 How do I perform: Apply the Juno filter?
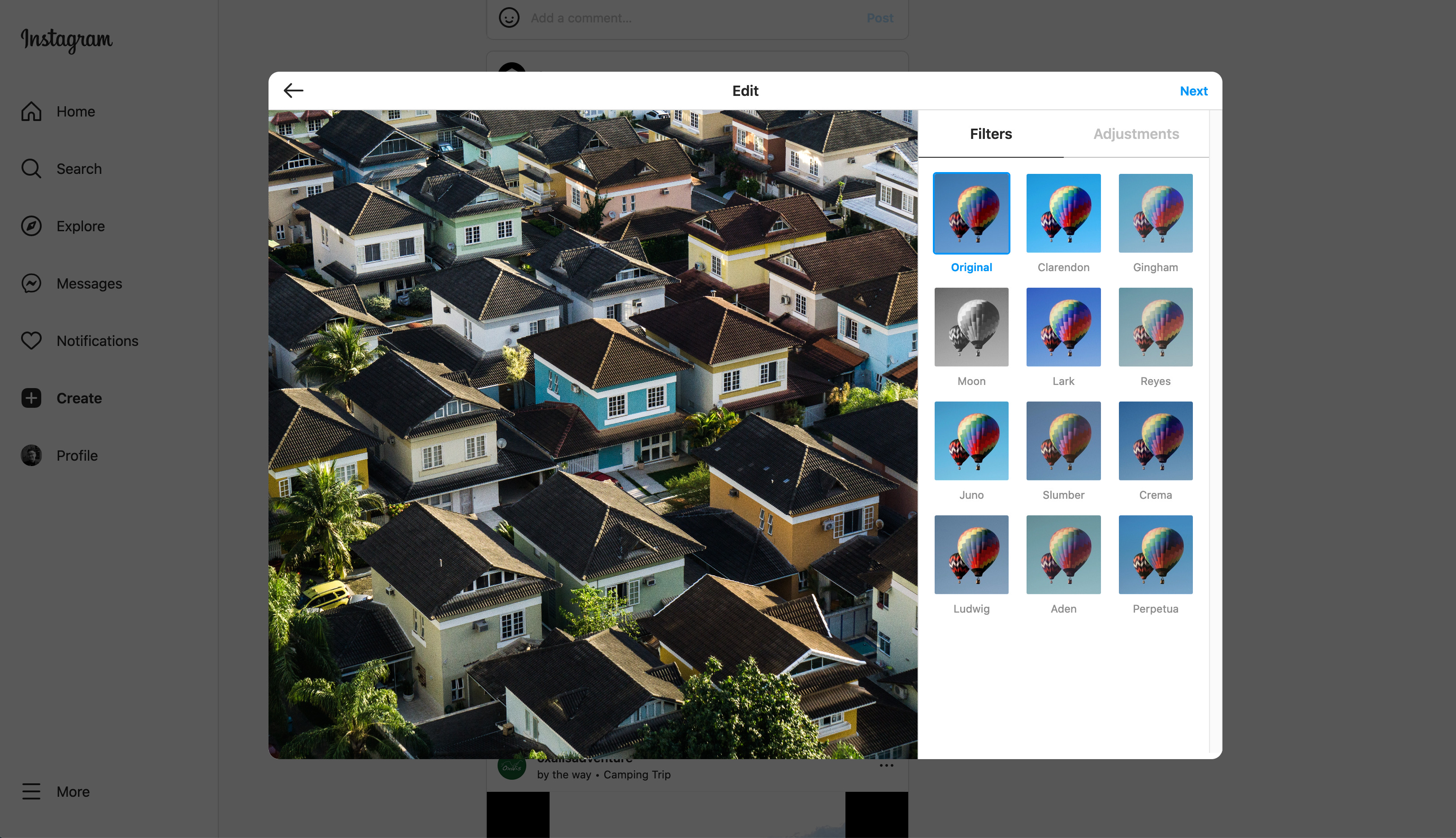pos(971,441)
